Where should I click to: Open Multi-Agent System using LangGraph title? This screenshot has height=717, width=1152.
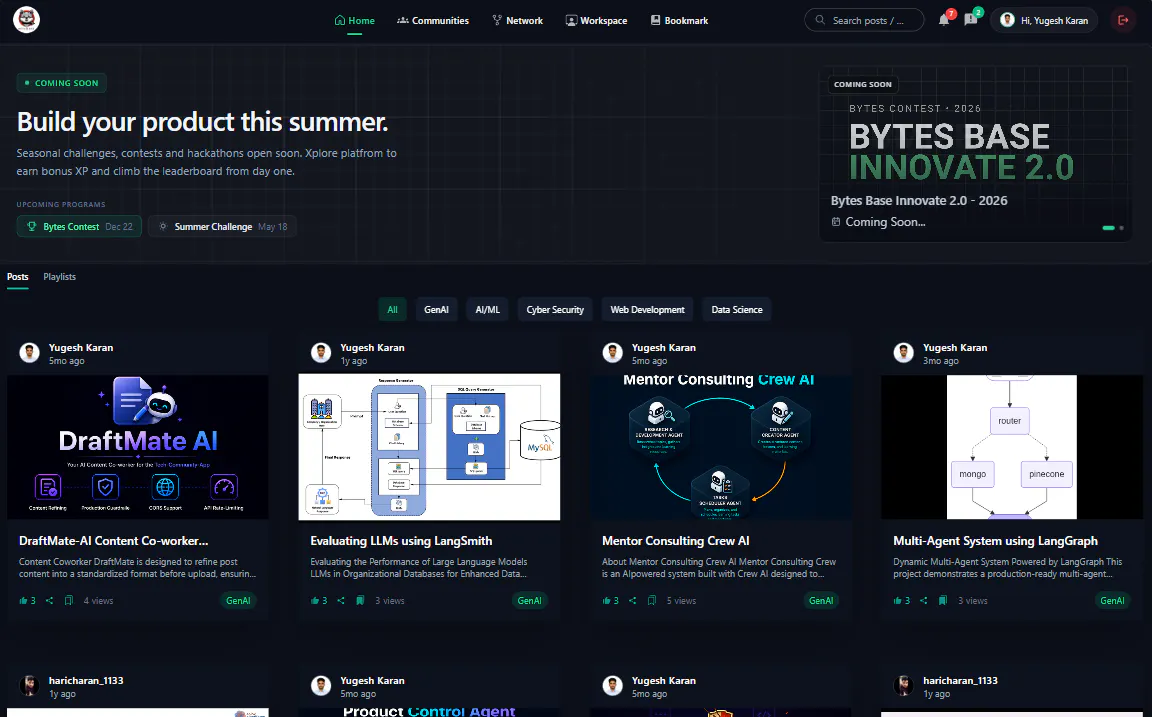996,541
